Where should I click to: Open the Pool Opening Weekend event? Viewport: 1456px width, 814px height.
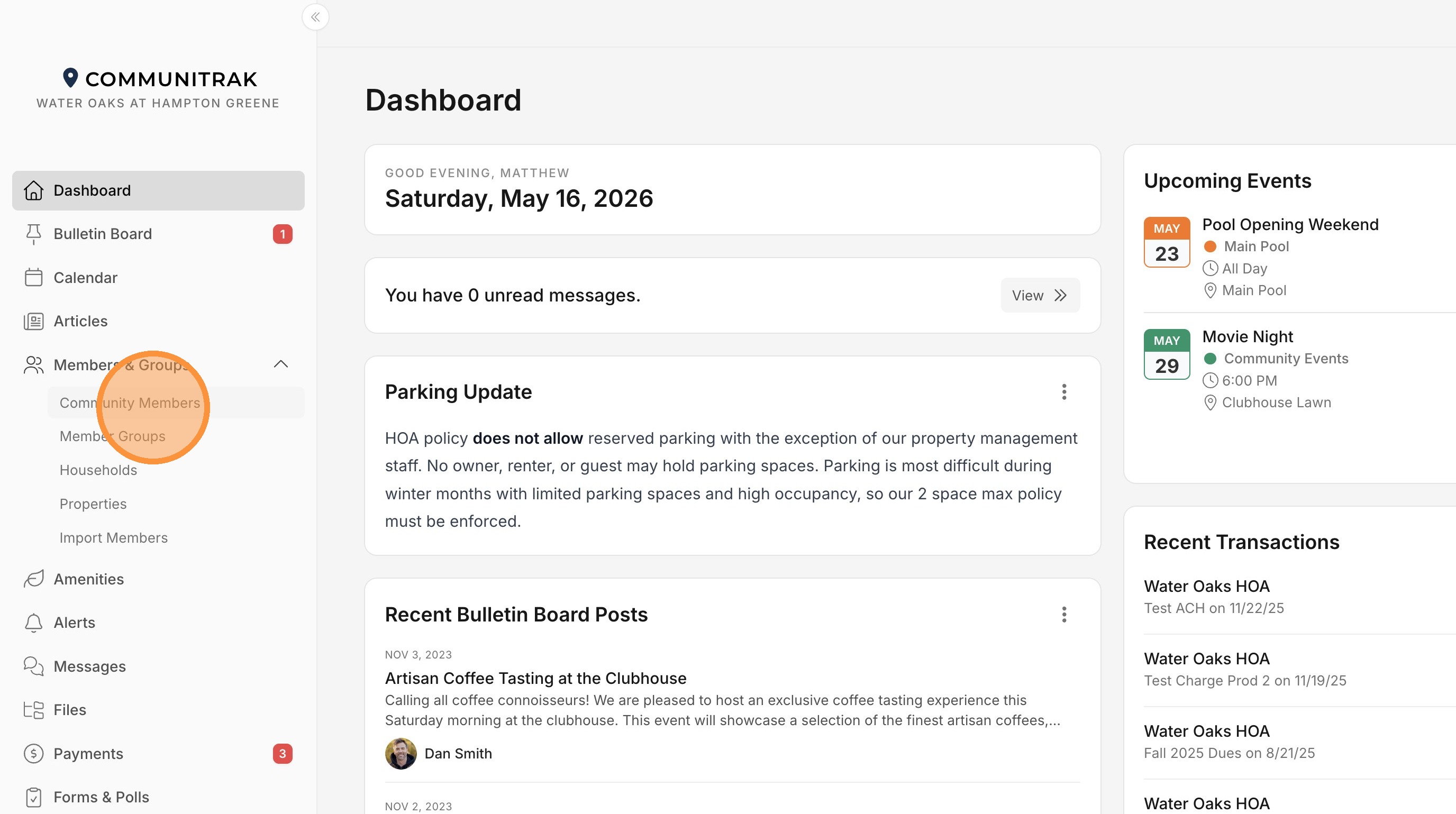(x=1290, y=225)
